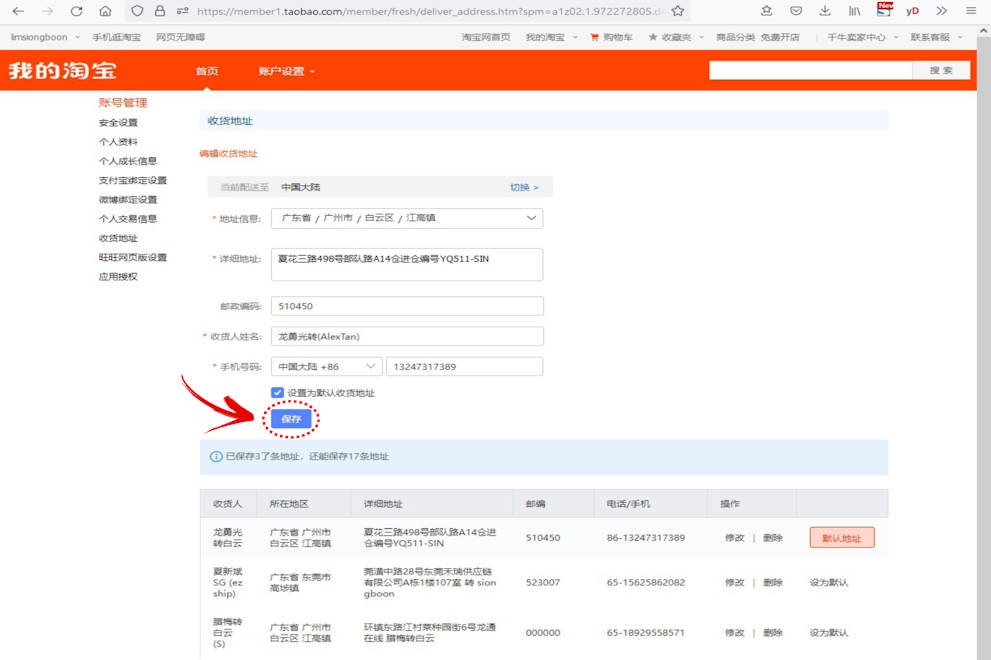The image size is (991, 660).
Task: Open the browser home page icon
Action: click(106, 11)
